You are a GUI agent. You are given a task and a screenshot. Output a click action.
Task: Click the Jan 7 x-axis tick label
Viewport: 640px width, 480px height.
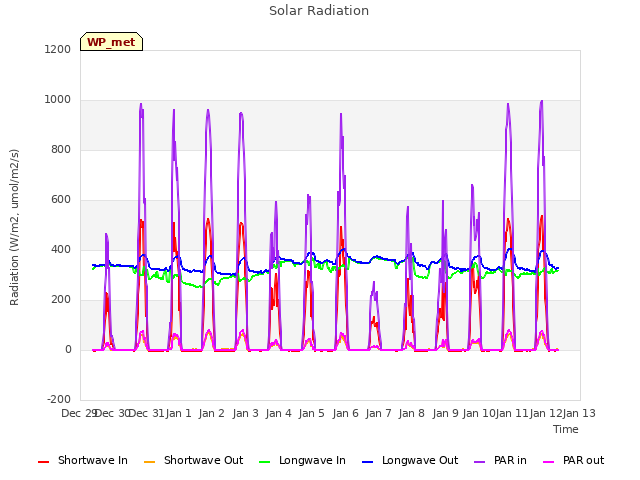(x=378, y=413)
